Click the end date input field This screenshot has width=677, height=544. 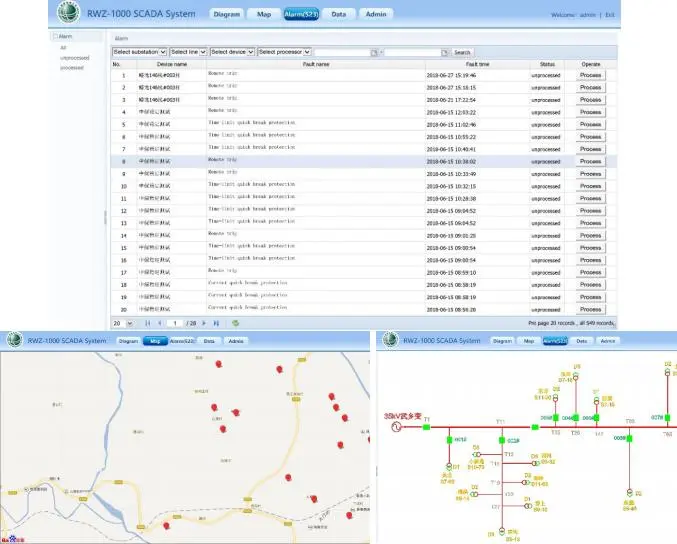click(x=412, y=52)
